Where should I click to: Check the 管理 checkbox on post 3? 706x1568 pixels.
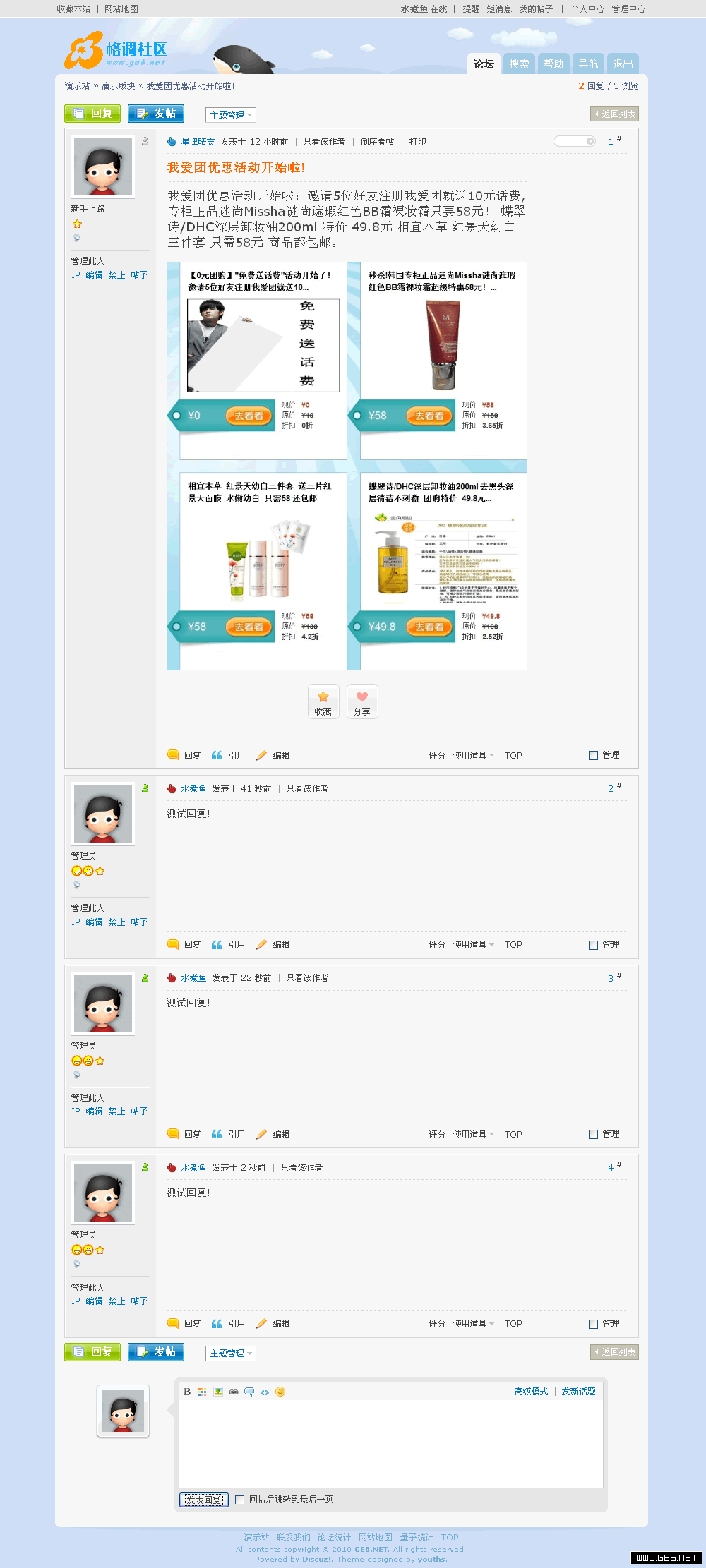coord(593,1134)
